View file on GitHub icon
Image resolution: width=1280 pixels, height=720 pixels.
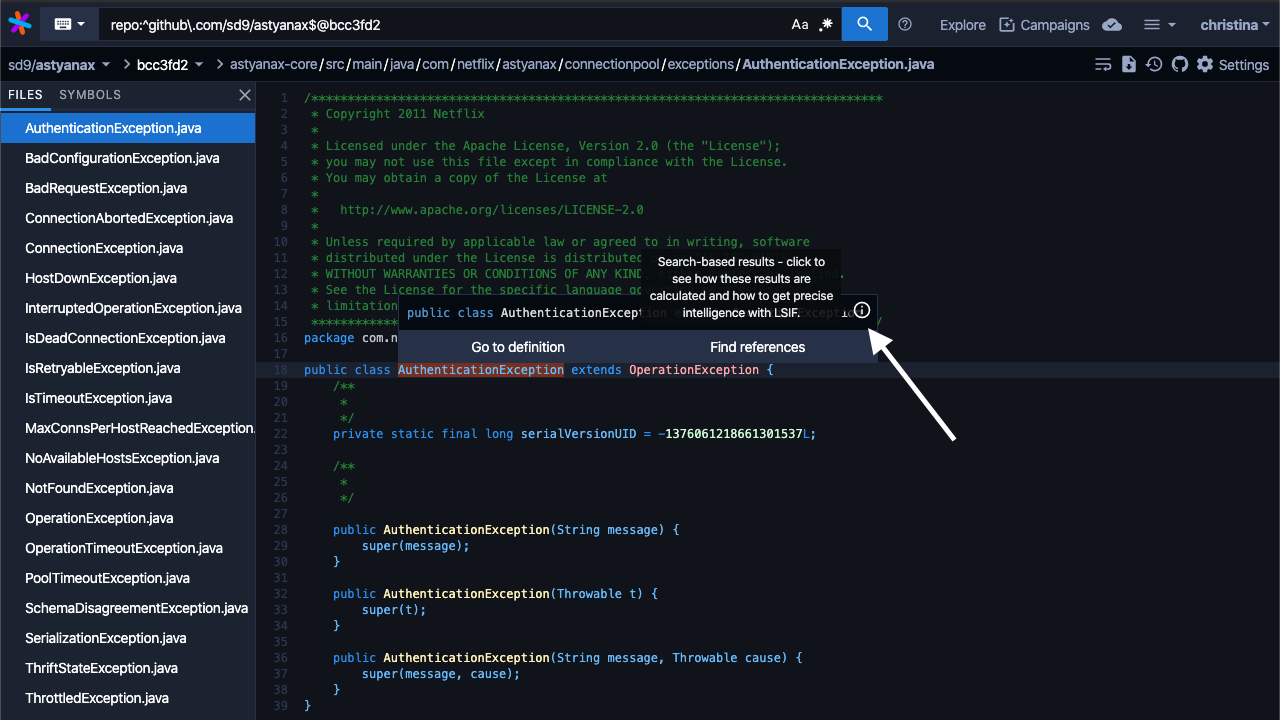tap(1180, 64)
